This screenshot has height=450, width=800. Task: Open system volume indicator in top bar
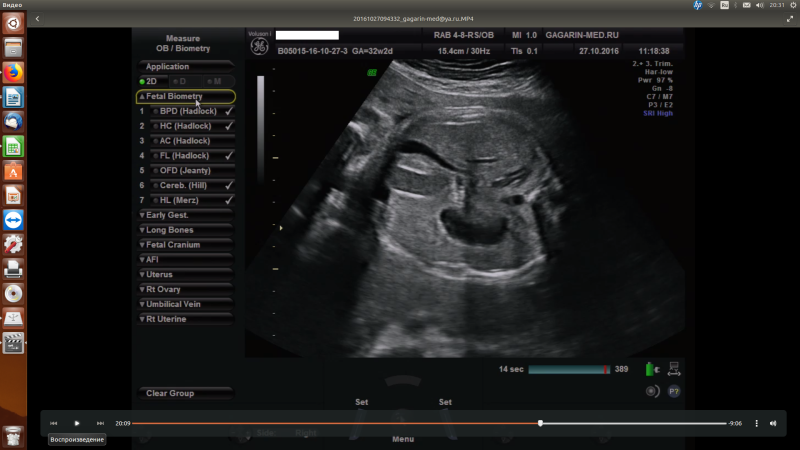tap(760, 5)
